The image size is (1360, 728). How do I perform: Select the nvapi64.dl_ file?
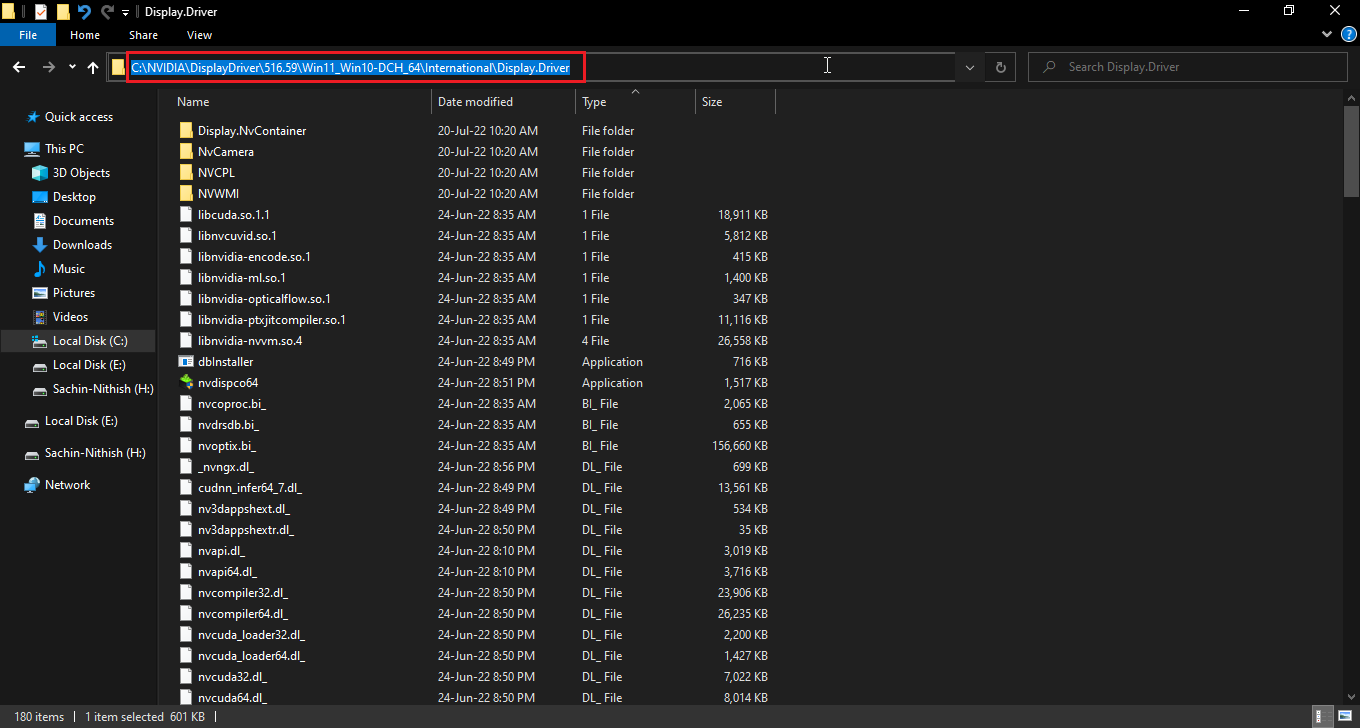point(227,572)
